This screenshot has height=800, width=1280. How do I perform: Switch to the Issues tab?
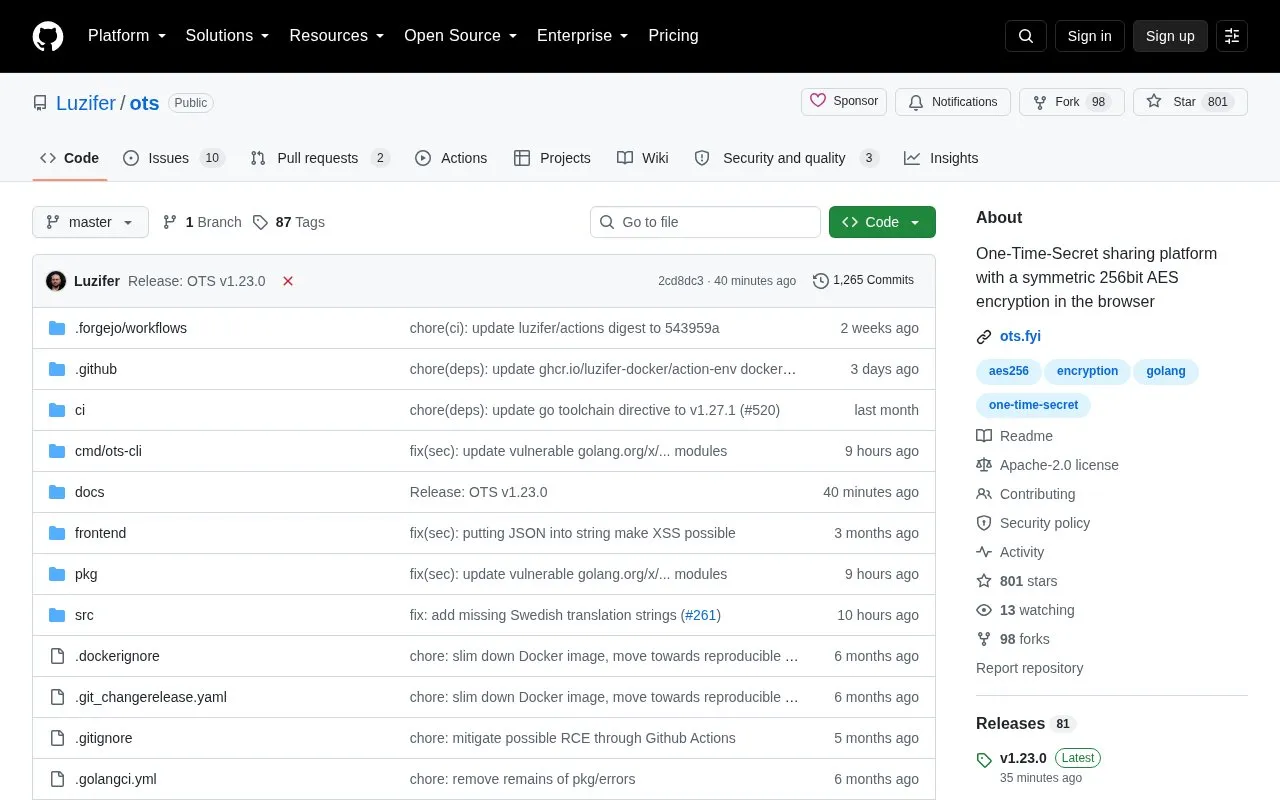pos(174,158)
